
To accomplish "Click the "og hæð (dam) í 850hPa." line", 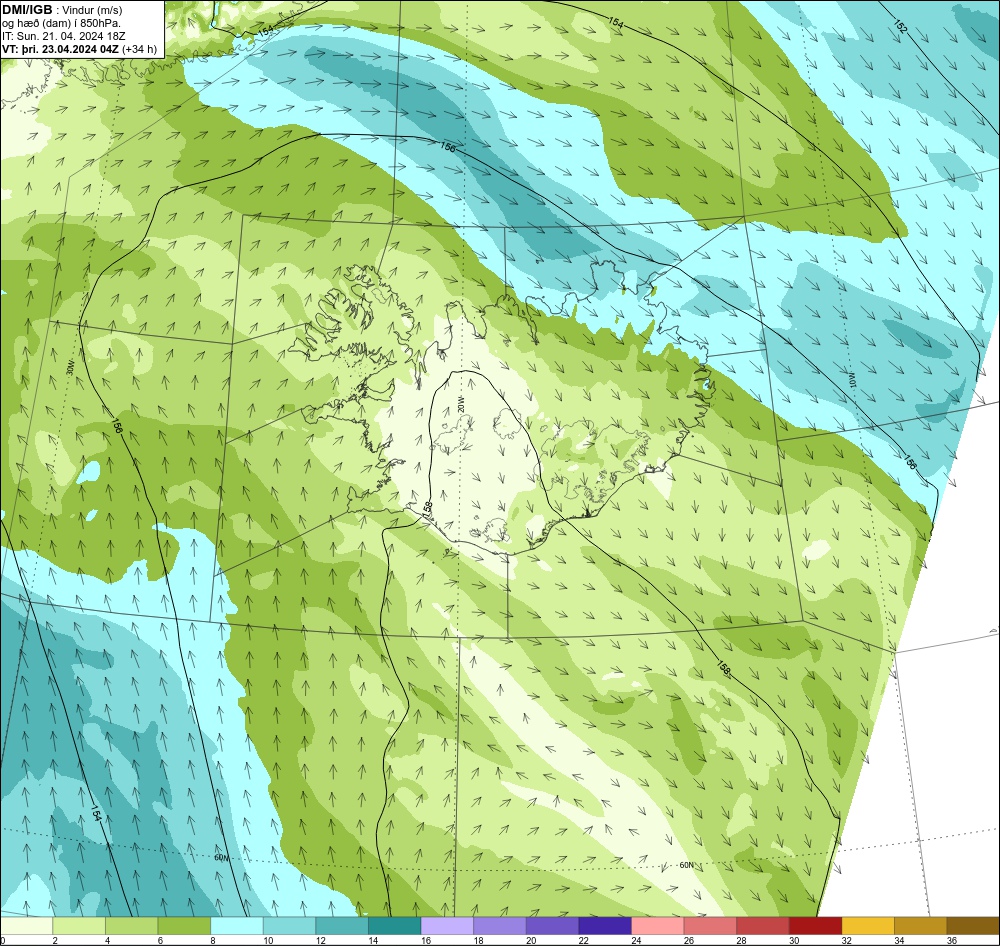I will 61,23.
